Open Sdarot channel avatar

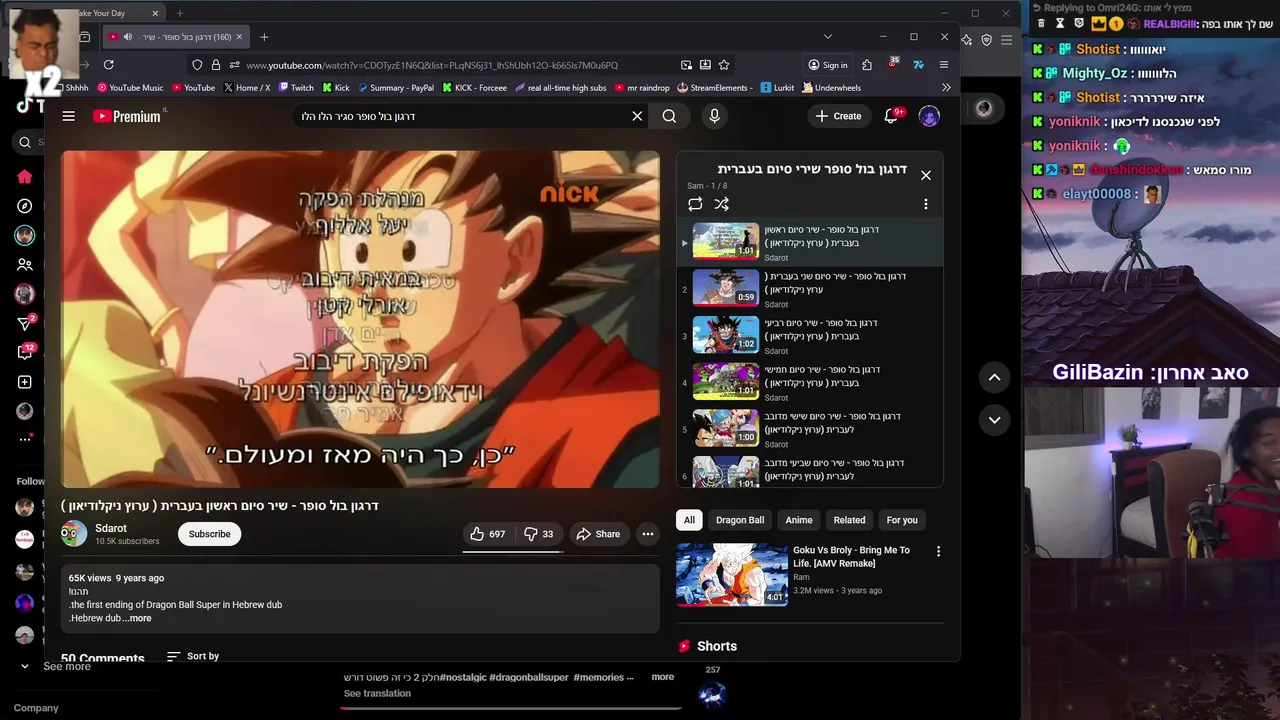74,534
